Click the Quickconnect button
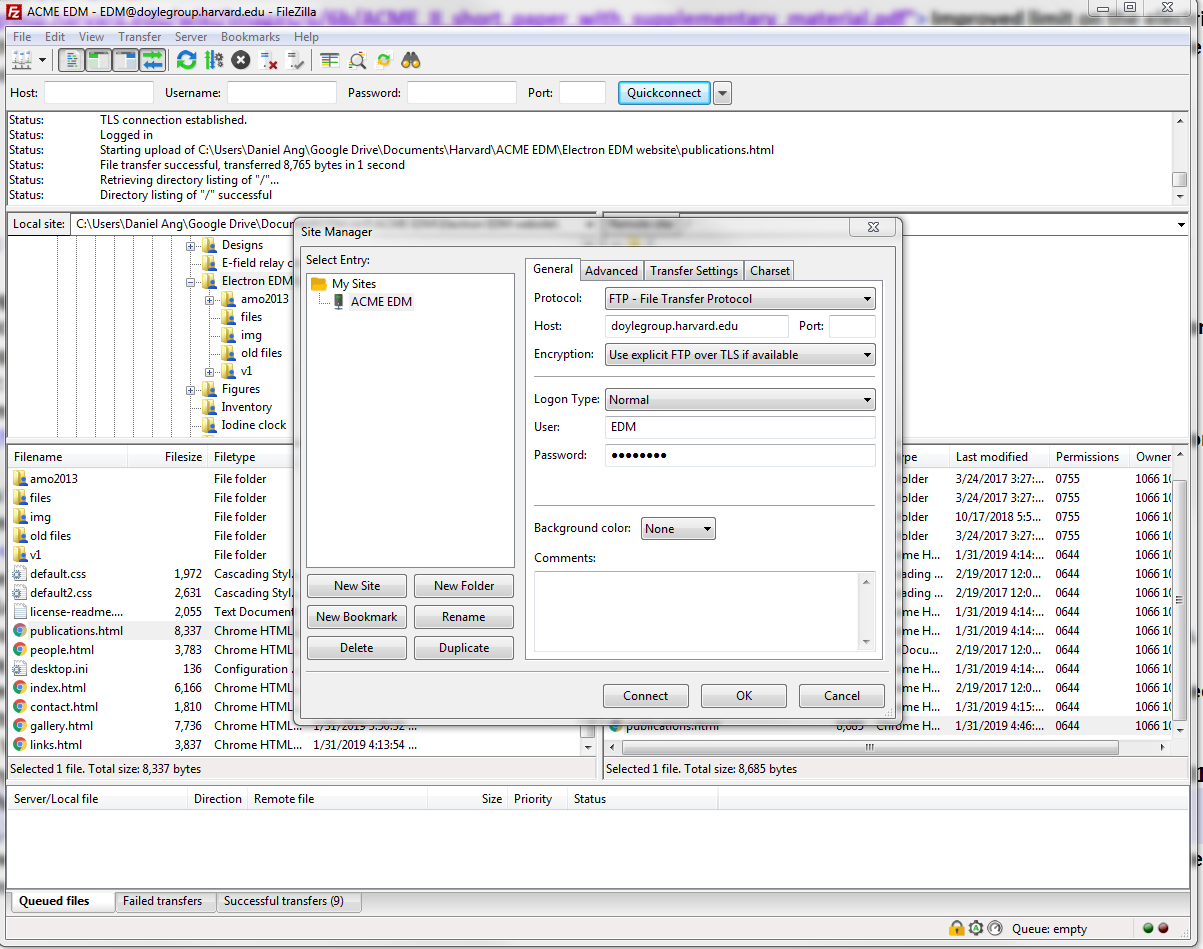This screenshot has width=1203, height=949. pos(664,93)
